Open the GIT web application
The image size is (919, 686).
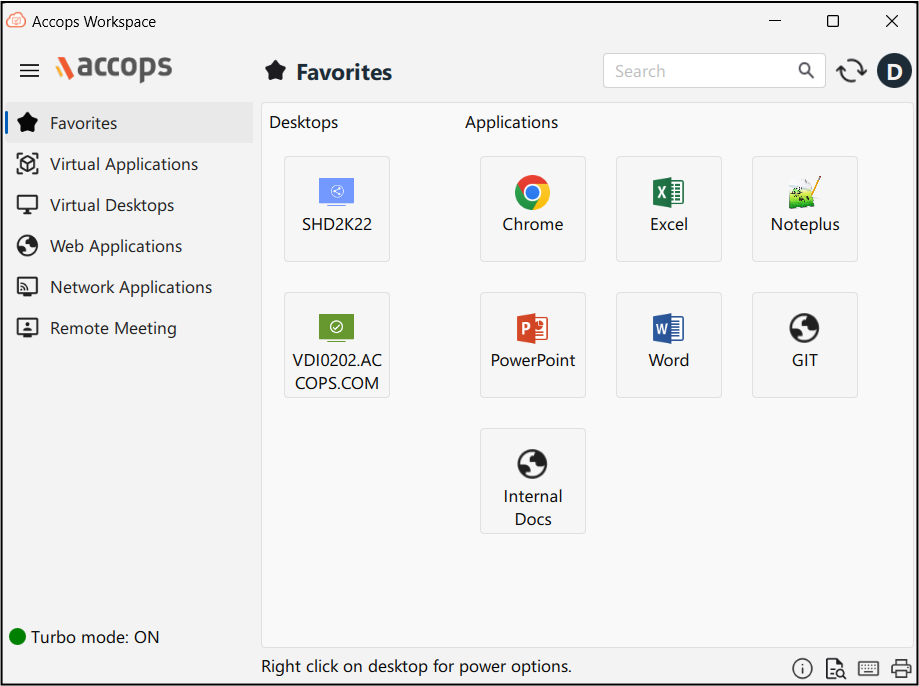(x=805, y=345)
